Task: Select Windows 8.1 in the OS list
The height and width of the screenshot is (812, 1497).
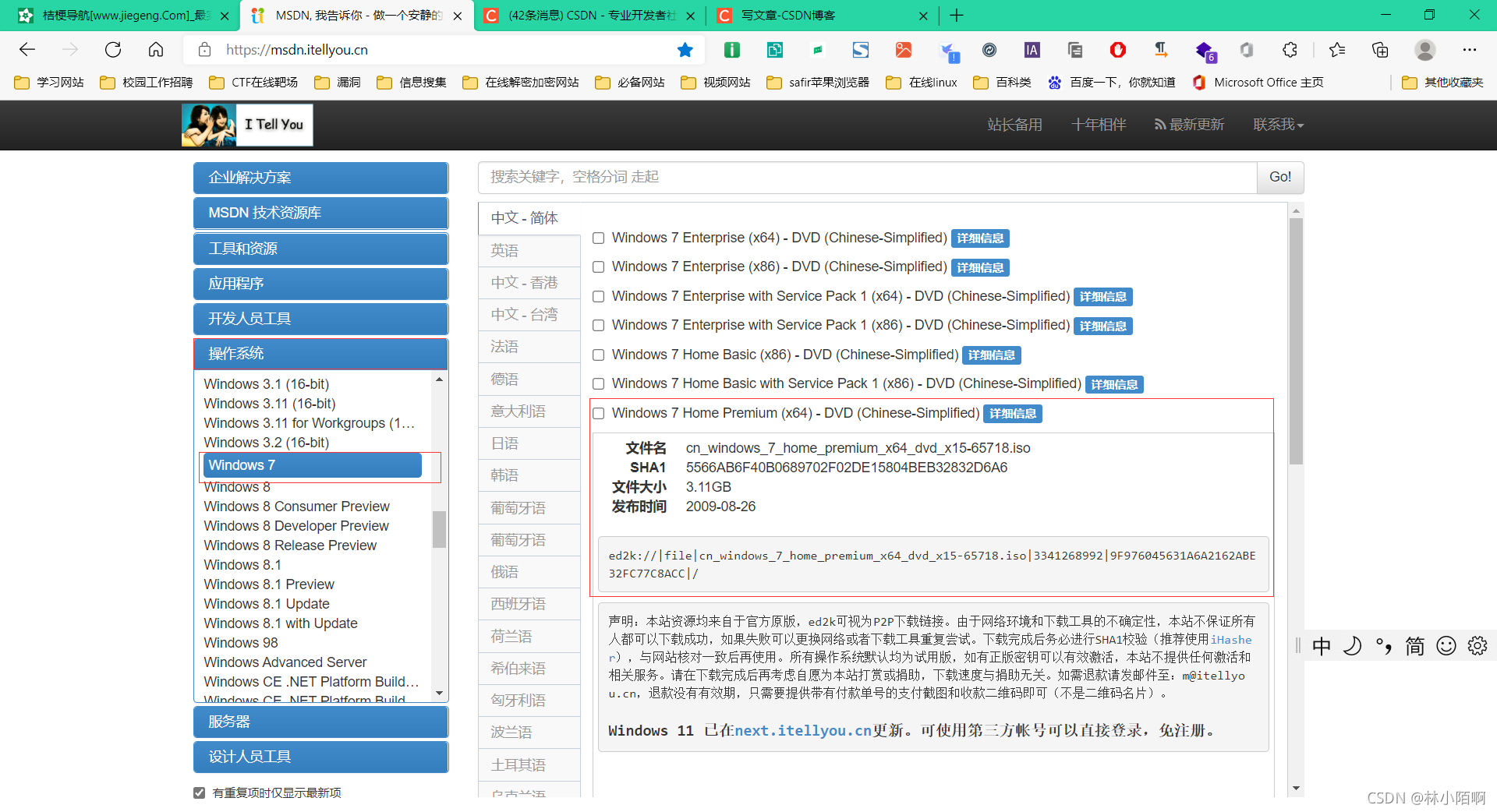Action: [242, 565]
